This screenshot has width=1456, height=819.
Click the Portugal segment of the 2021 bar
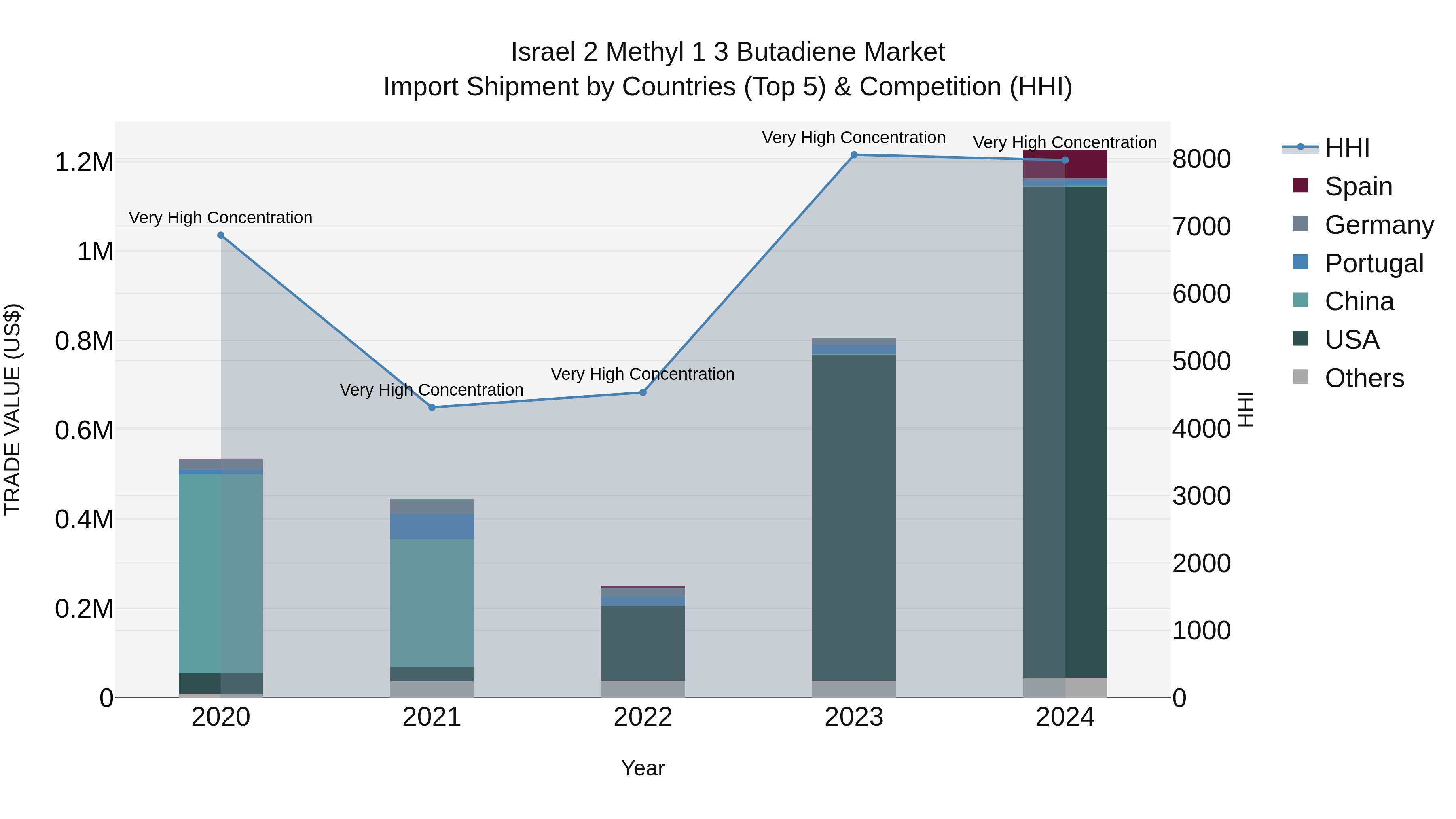[x=432, y=527]
